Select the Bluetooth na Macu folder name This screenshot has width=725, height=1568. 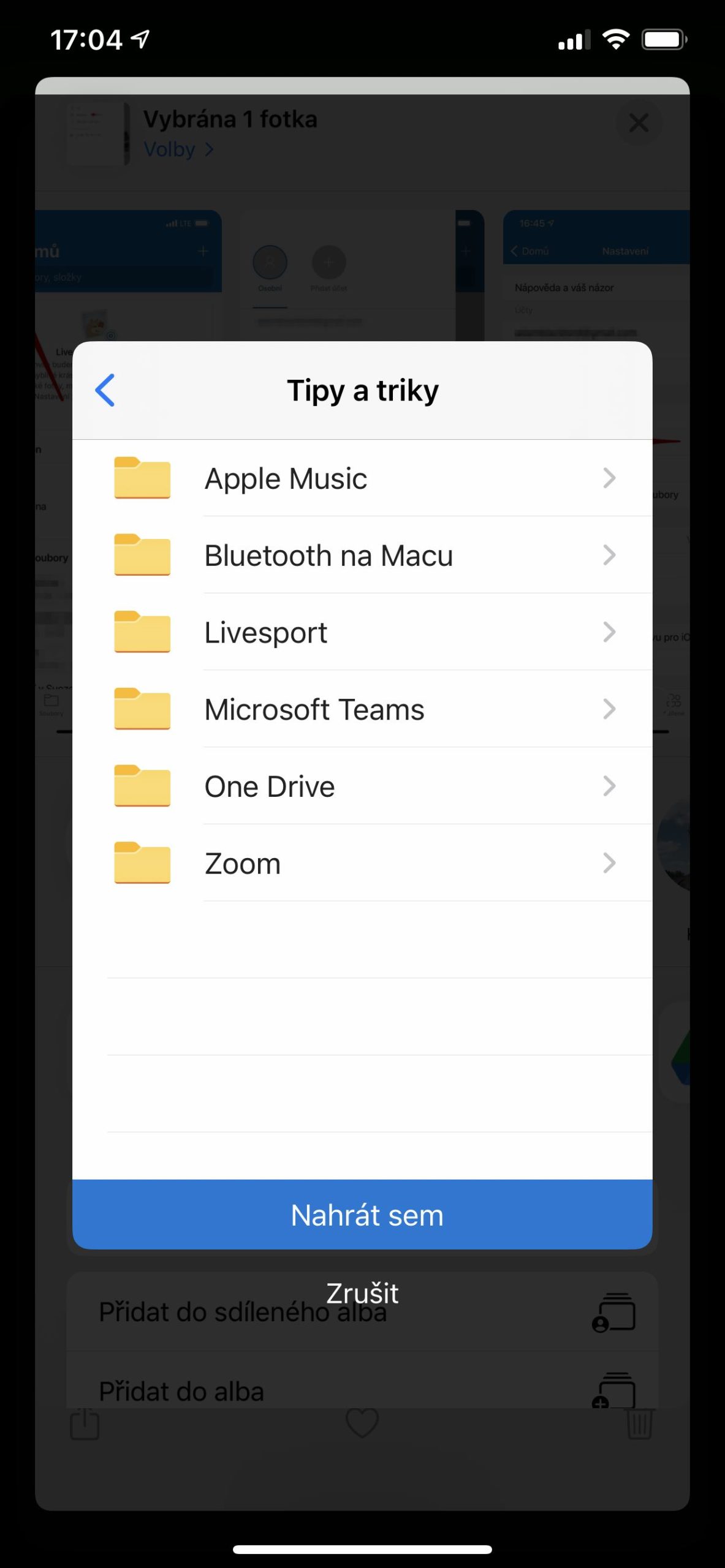[x=328, y=556]
